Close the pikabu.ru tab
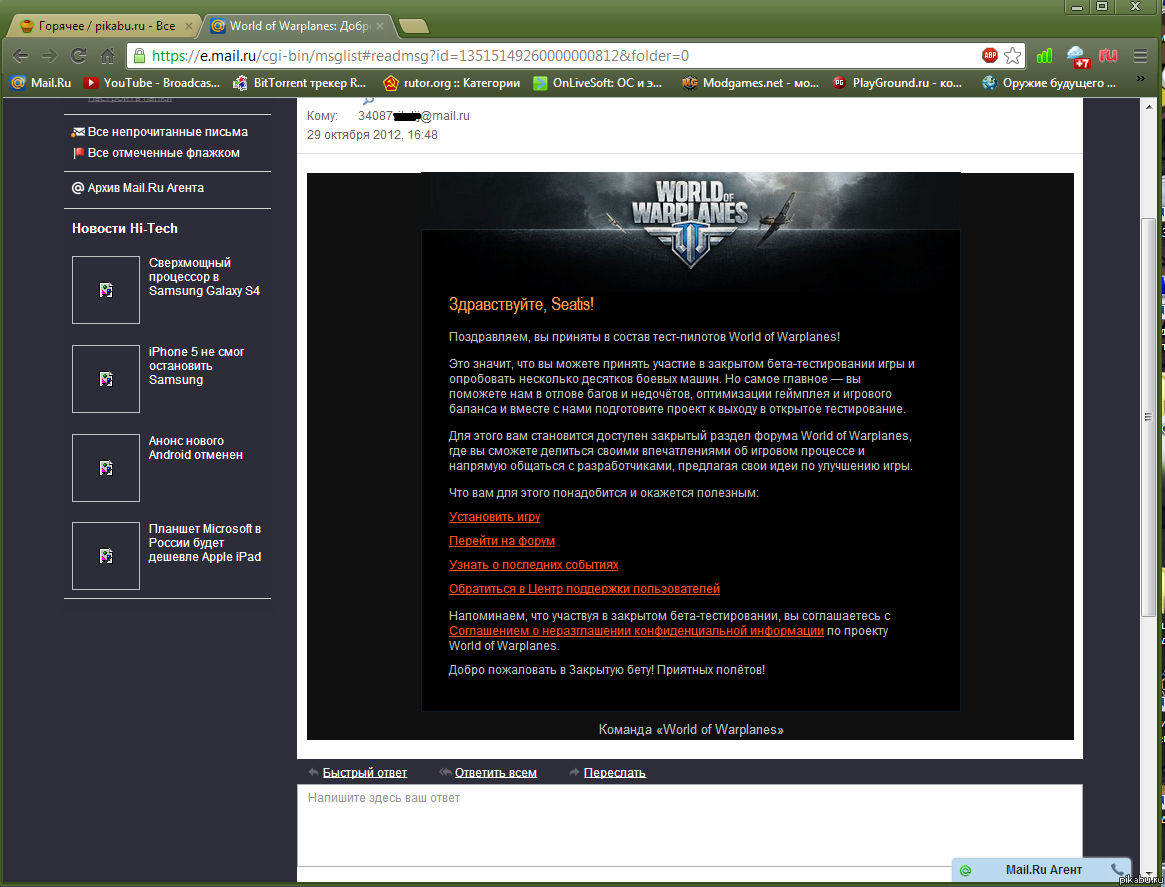The image size is (1165, 887). [x=189, y=26]
